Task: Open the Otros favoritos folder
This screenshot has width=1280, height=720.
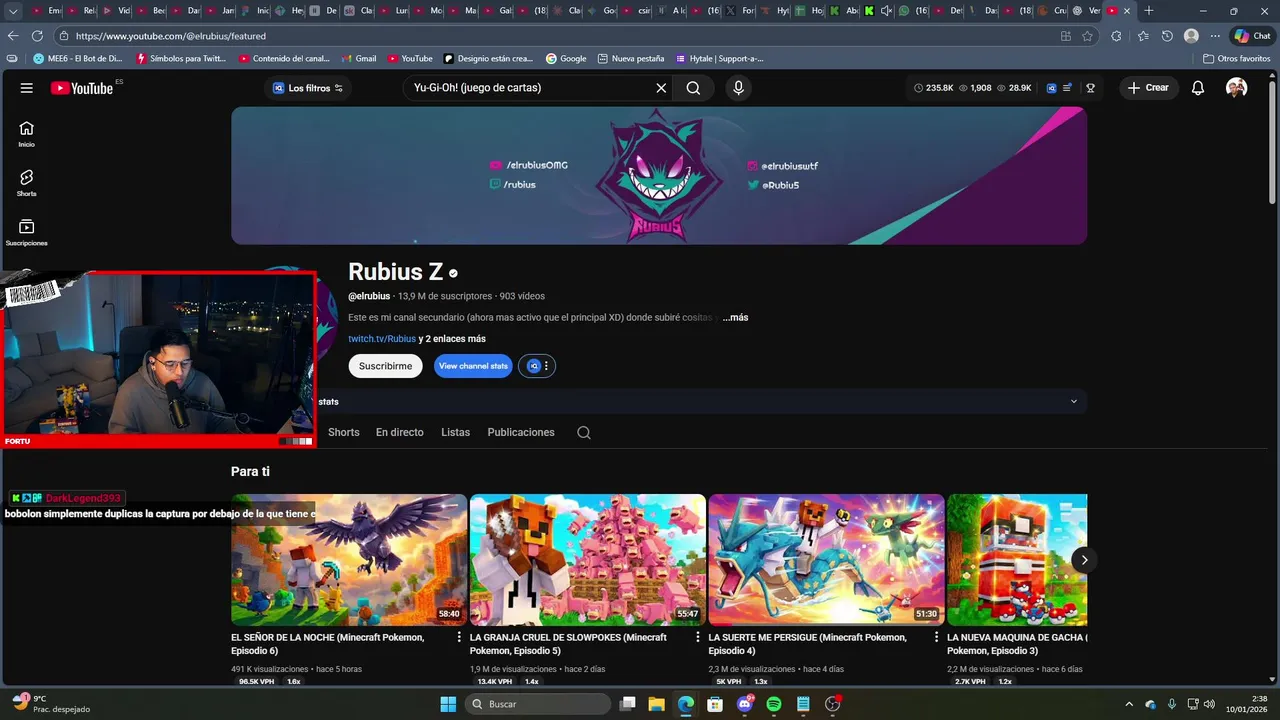Action: [1236, 59]
